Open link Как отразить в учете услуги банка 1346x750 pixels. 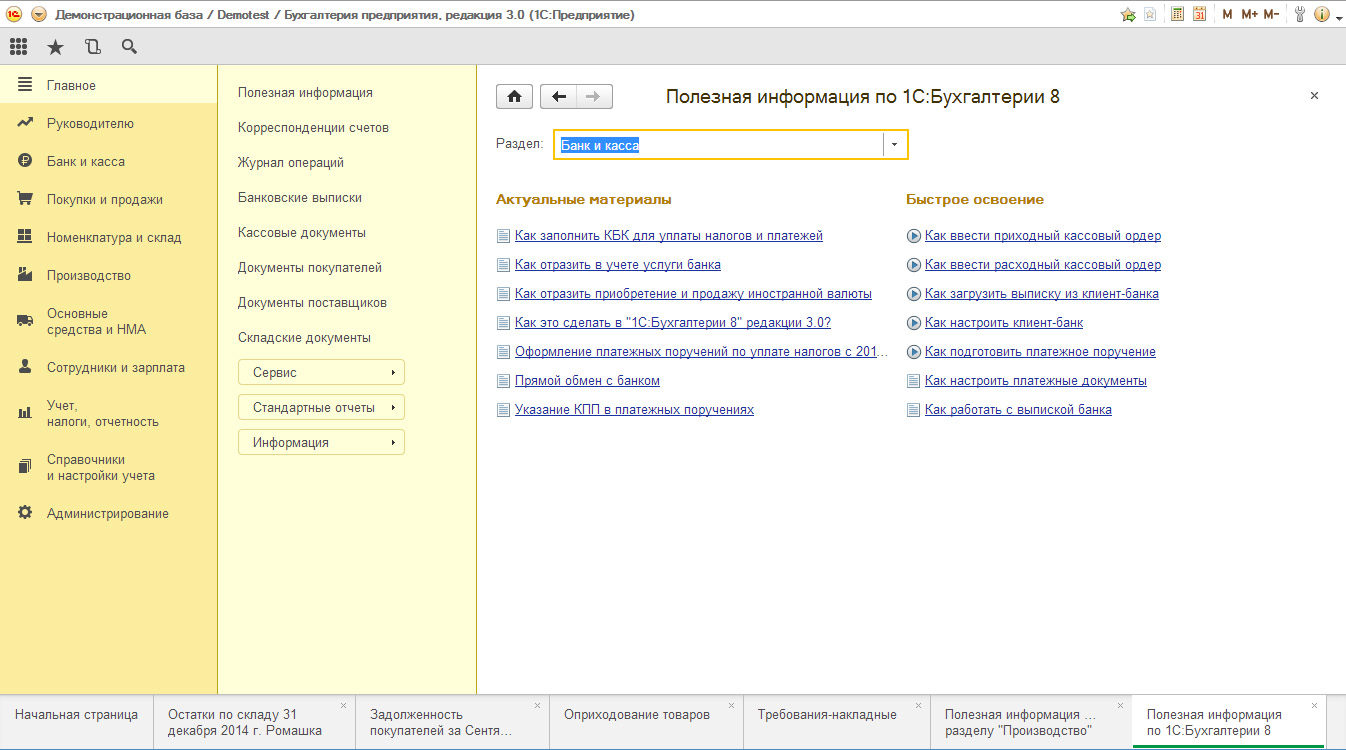(x=618, y=265)
